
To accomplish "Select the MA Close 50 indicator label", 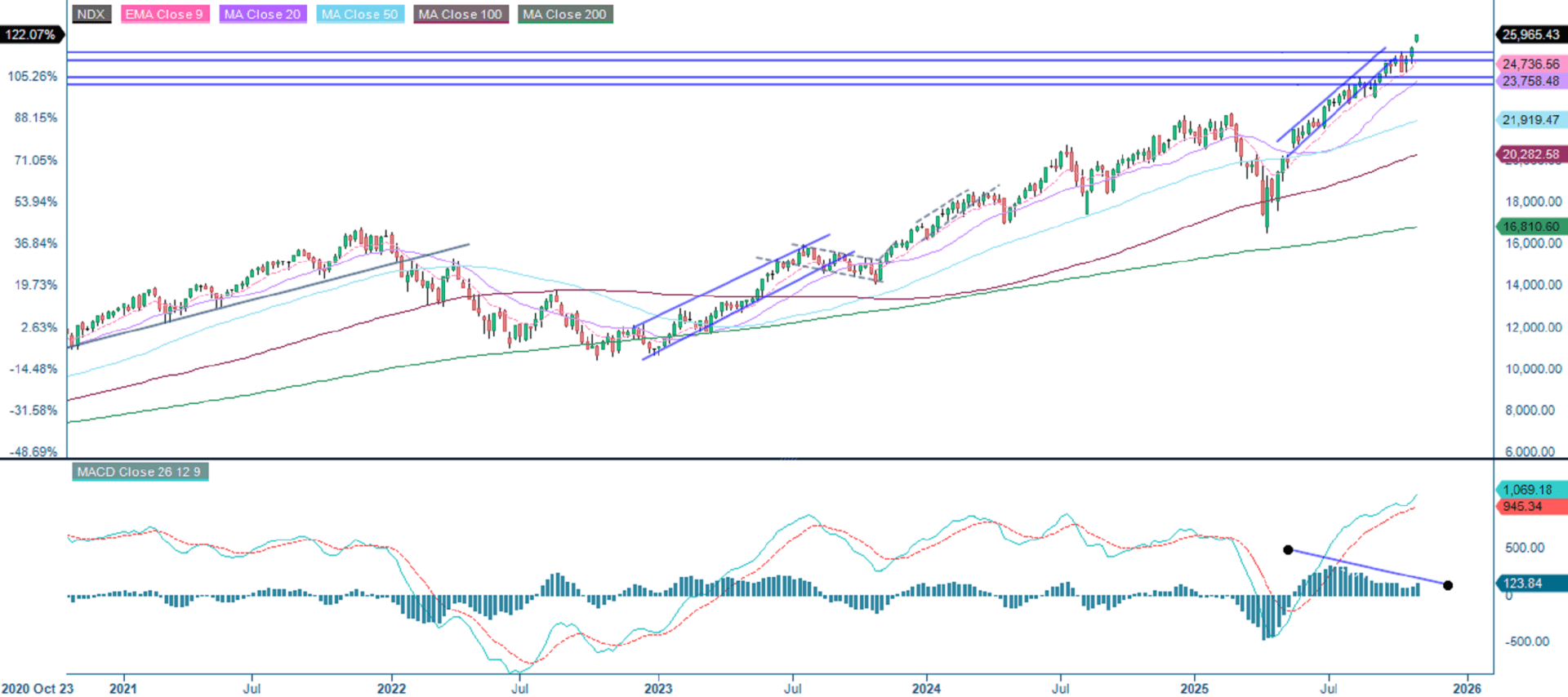I will (x=359, y=14).
